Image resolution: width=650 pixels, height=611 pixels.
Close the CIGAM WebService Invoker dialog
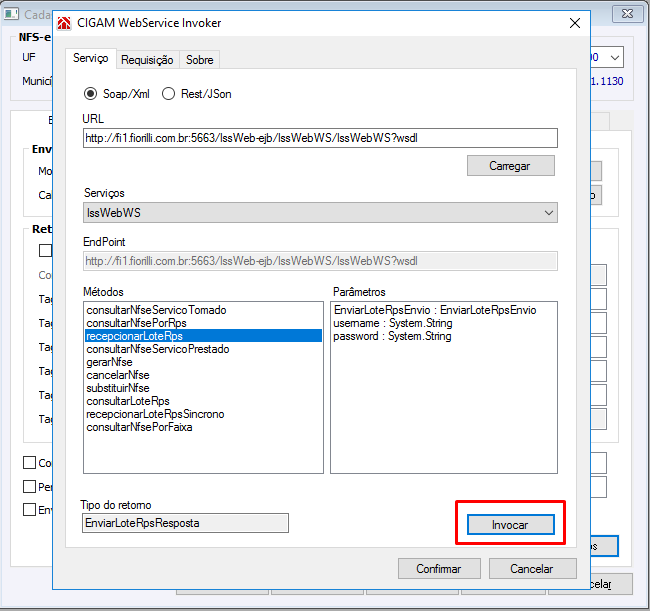point(575,23)
